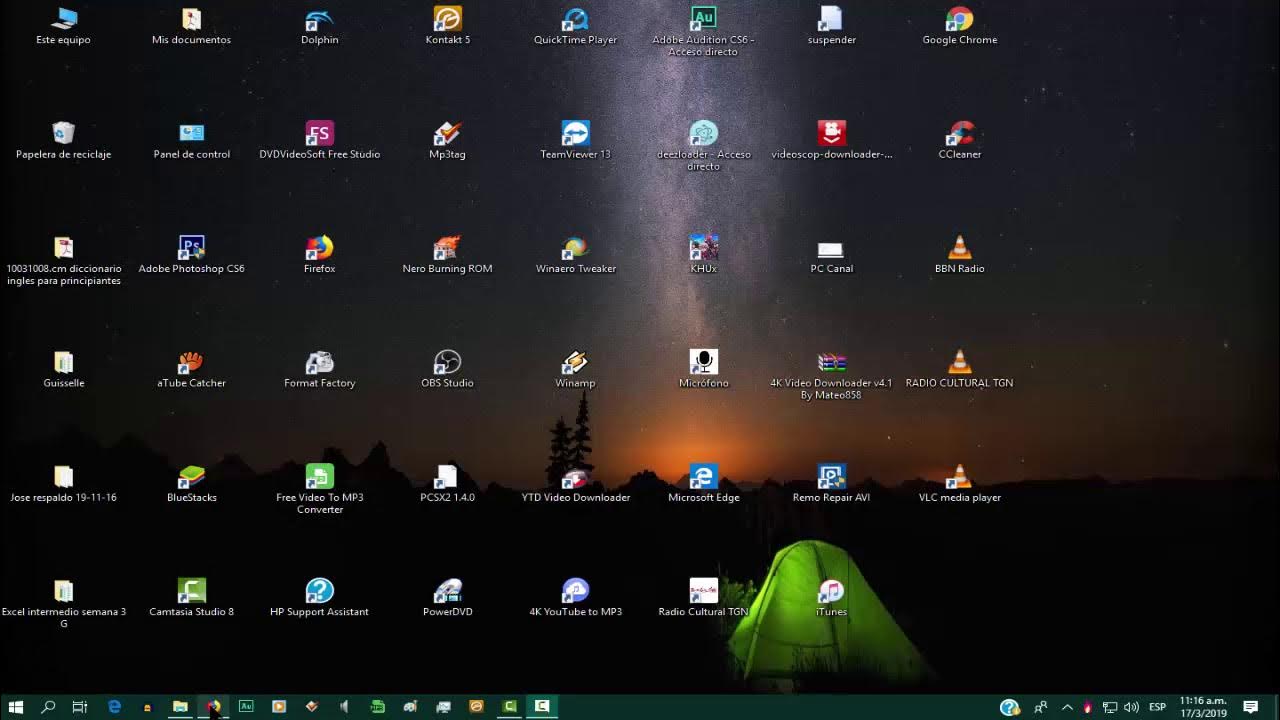Select the aTube Catcher desktop icon
The image size is (1280, 720).
pyautogui.click(x=191, y=369)
